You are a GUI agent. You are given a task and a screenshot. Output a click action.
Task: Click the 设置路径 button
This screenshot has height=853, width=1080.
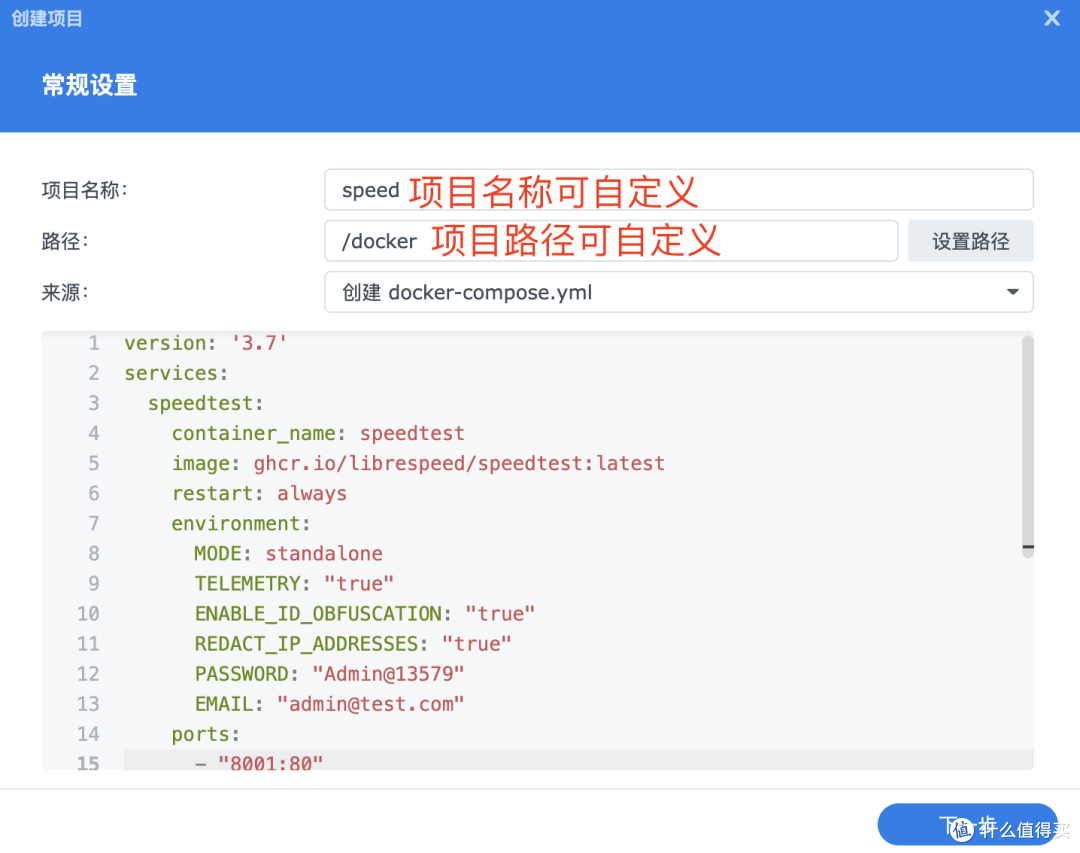tap(970, 240)
